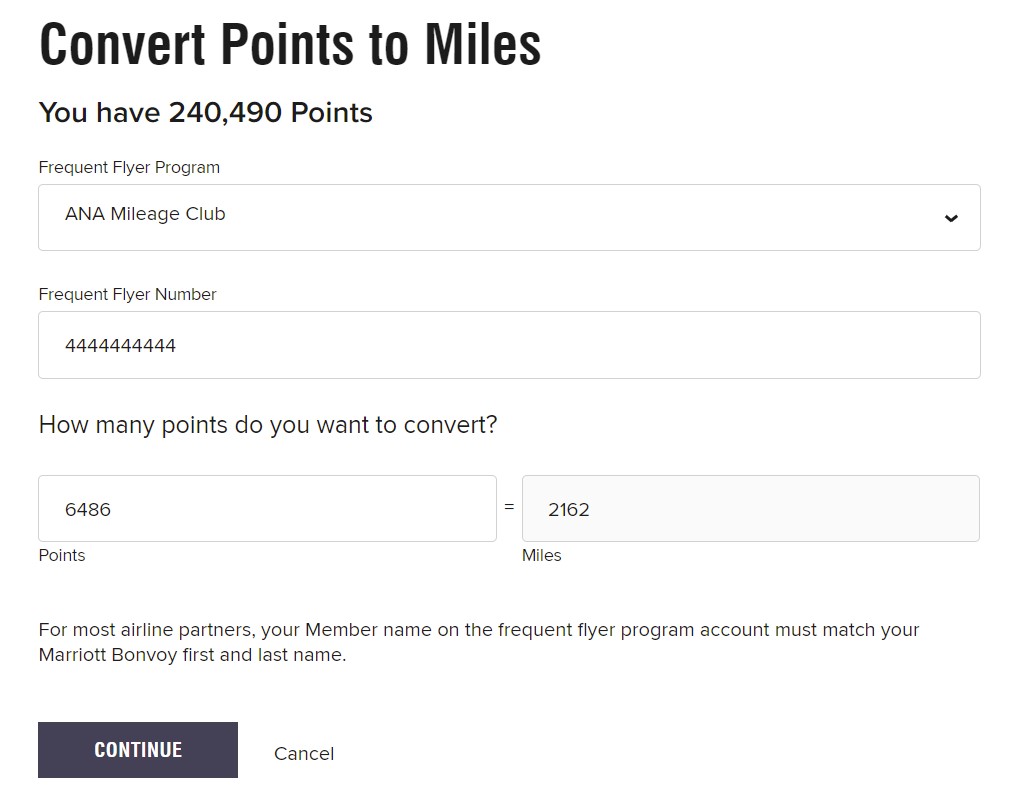The height and width of the screenshot is (810, 1017).
Task: Click the 240,490 Points balance text
Action: pos(205,112)
